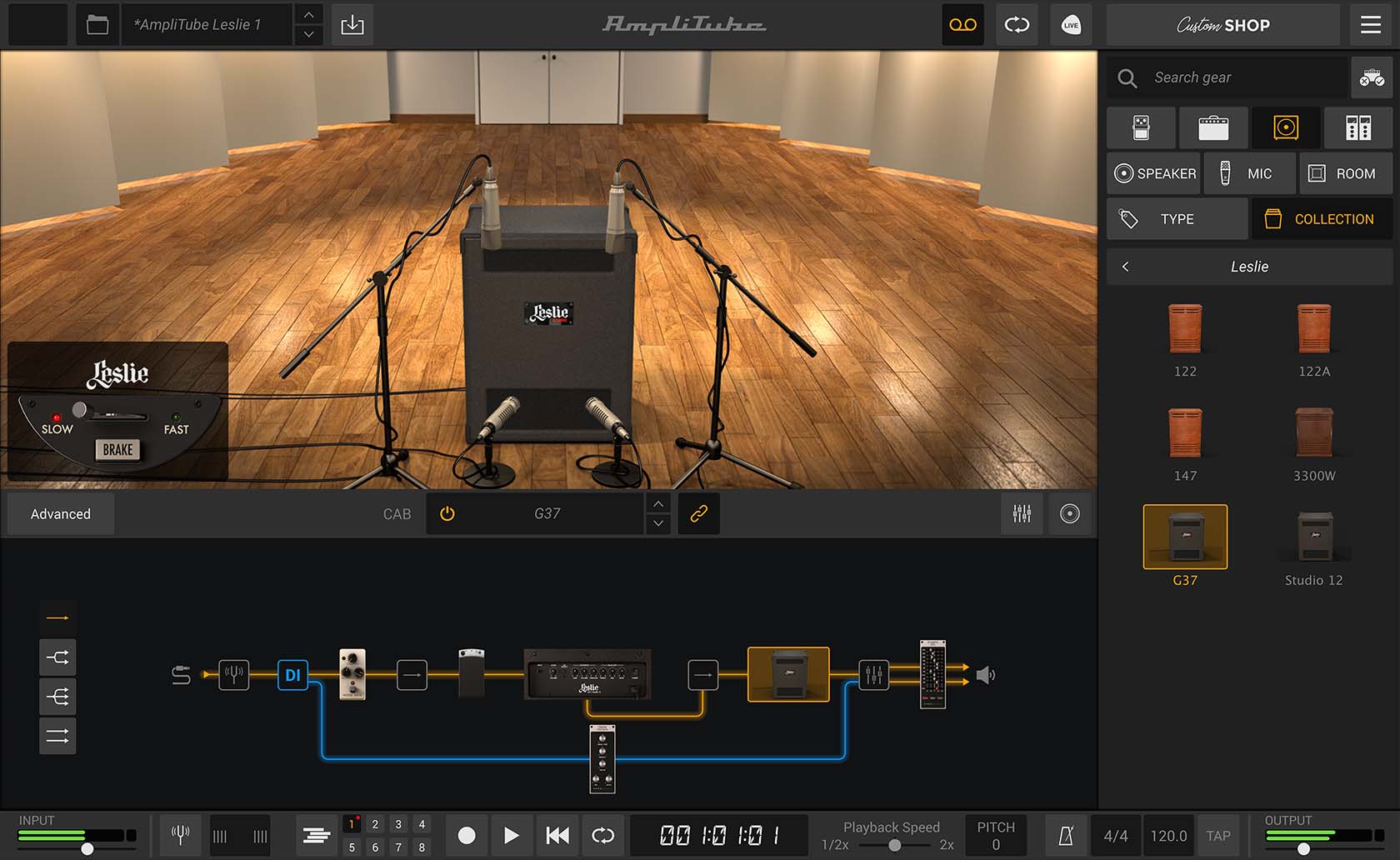Click the Search gear field
Viewport: 1400px width, 860px height.
point(1227,77)
